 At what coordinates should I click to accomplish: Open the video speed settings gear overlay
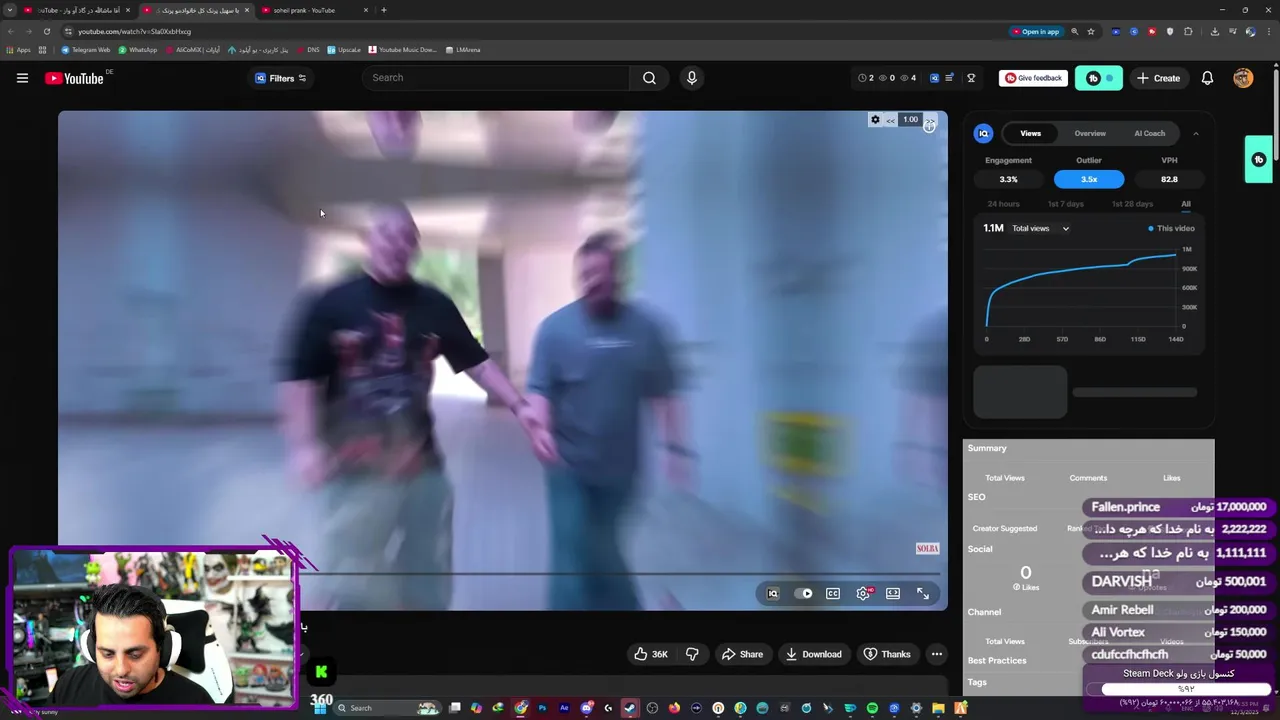[x=875, y=120]
